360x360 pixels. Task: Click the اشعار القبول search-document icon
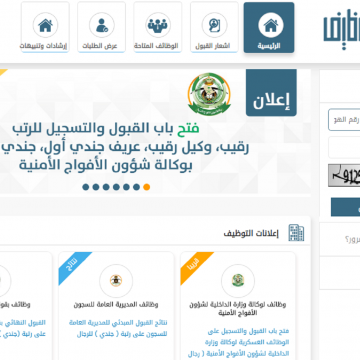(x=214, y=25)
